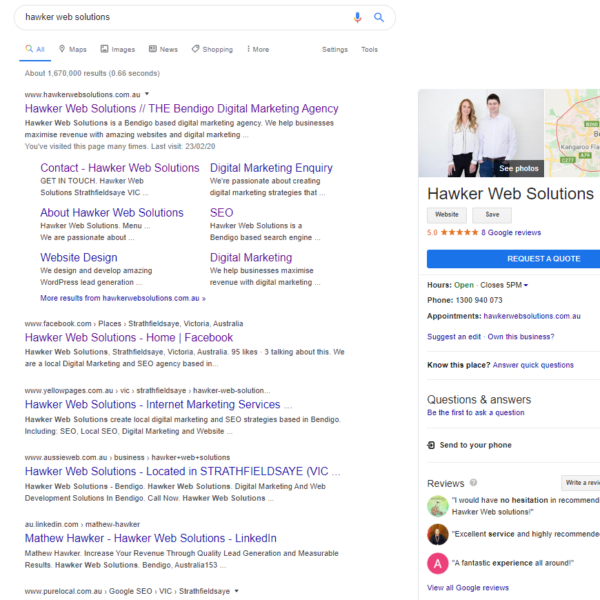Image resolution: width=600 pixels, height=600 pixels.
Task: Open the Digital Marketing Enquiry sitelink
Action: tap(271, 168)
